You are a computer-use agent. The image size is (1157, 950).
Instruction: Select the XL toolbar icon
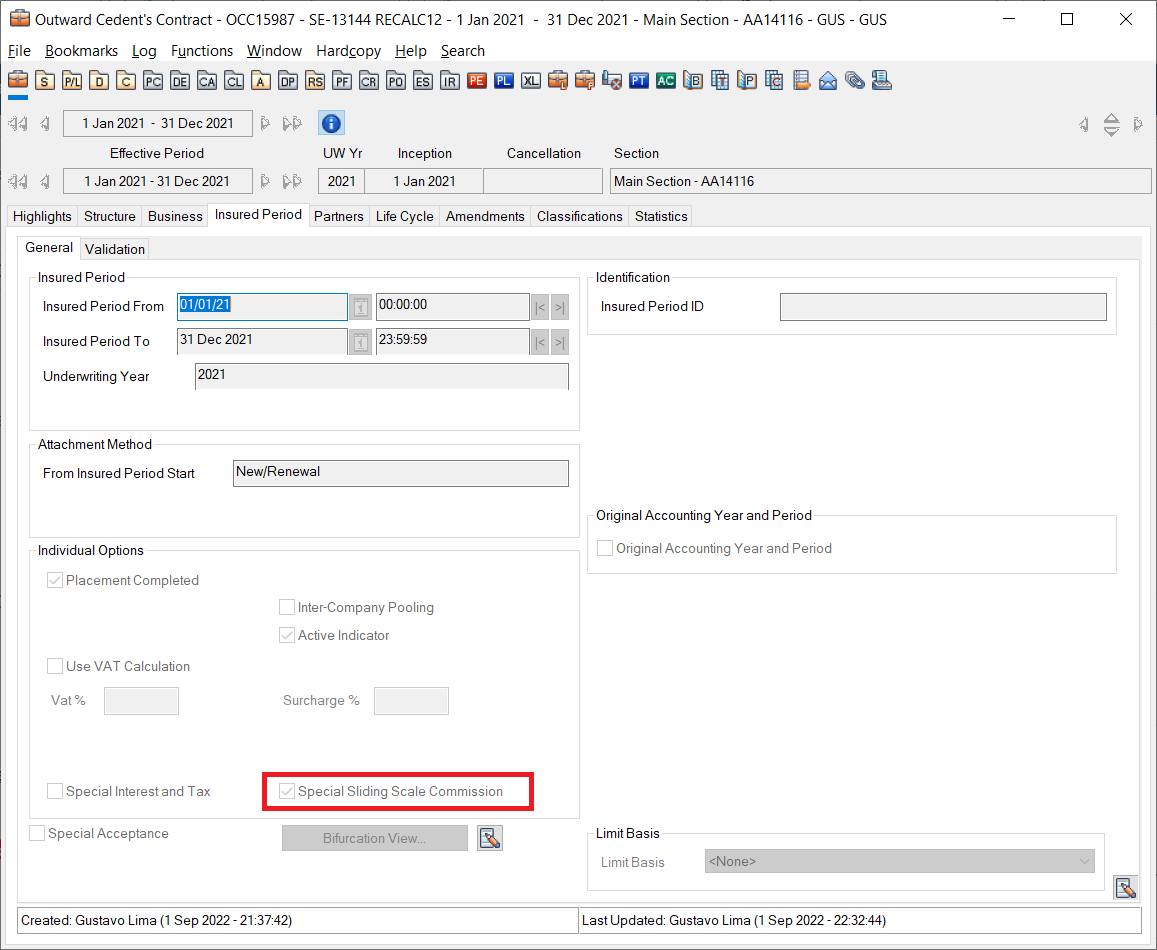click(530, 81)
